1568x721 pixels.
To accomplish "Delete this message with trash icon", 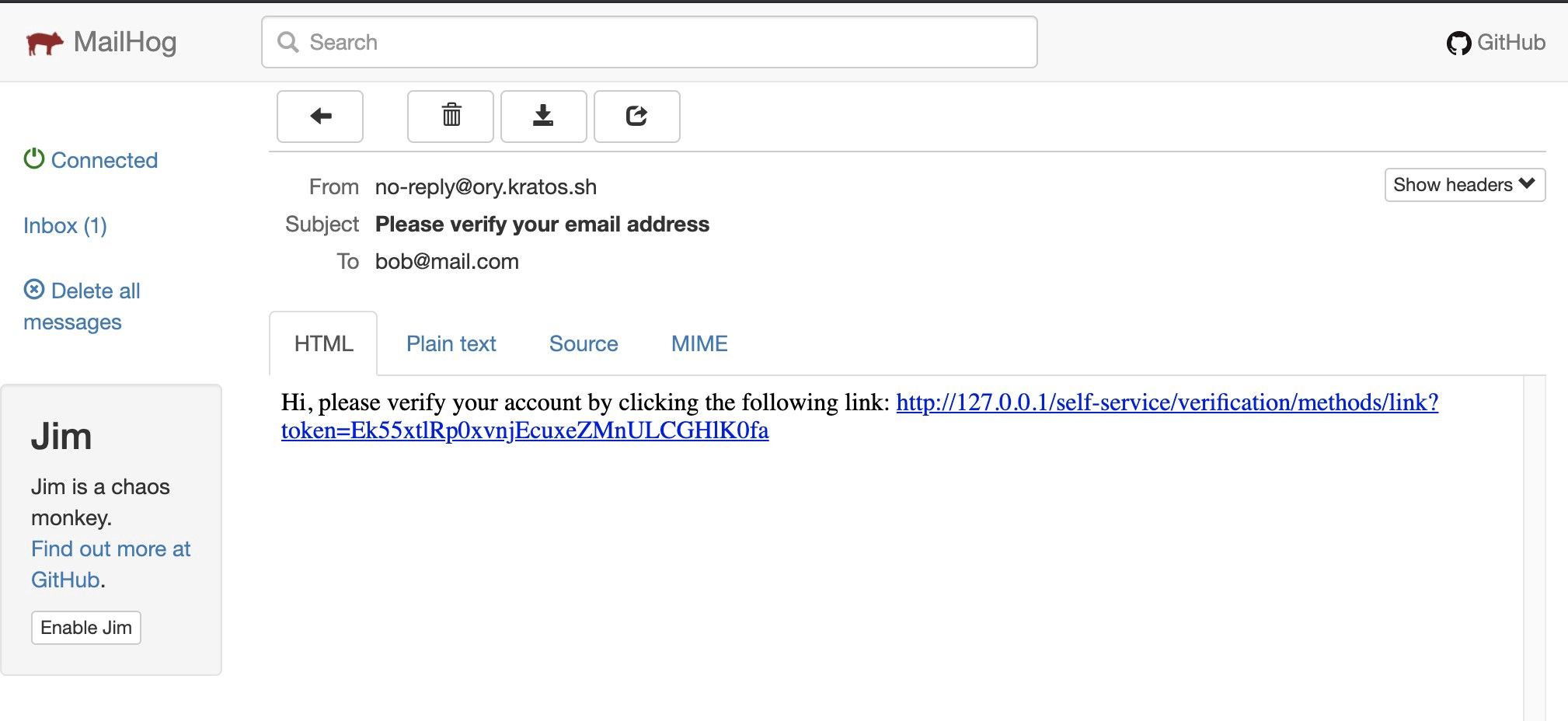I will pos(451,117).
